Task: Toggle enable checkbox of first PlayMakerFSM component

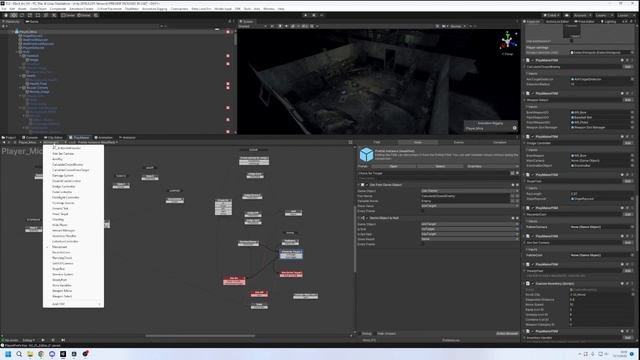Action: pos(533,60)
